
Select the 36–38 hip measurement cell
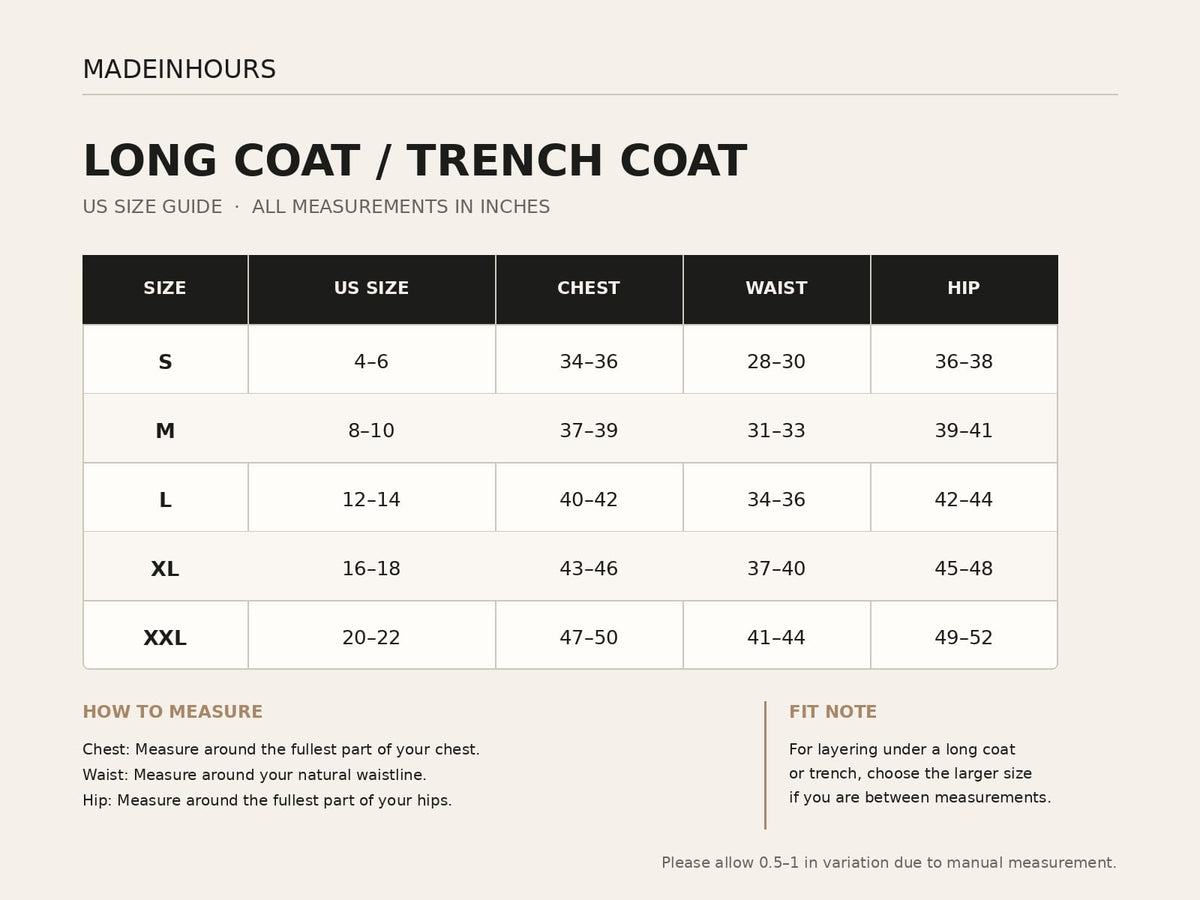[964, 362]
